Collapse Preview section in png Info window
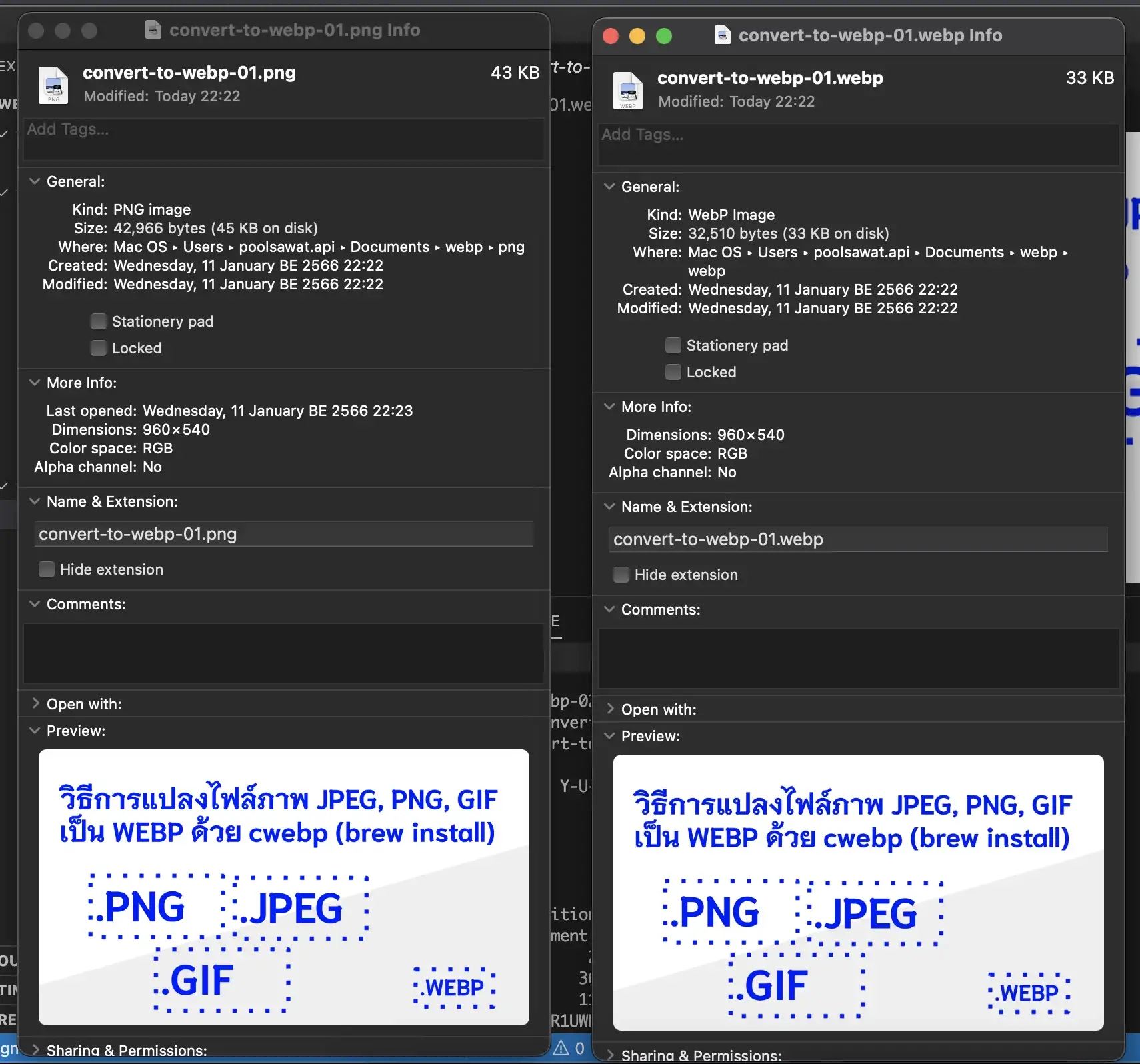Image resolution: width=1140 pixels, height=1064 pixels. point(35,731)
